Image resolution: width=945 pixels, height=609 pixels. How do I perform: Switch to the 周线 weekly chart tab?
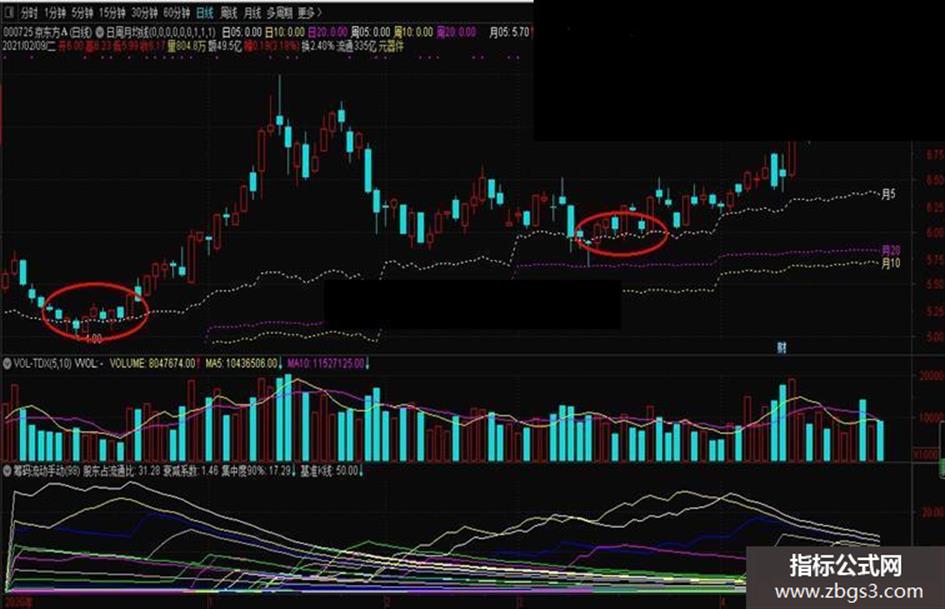point(228,12)
